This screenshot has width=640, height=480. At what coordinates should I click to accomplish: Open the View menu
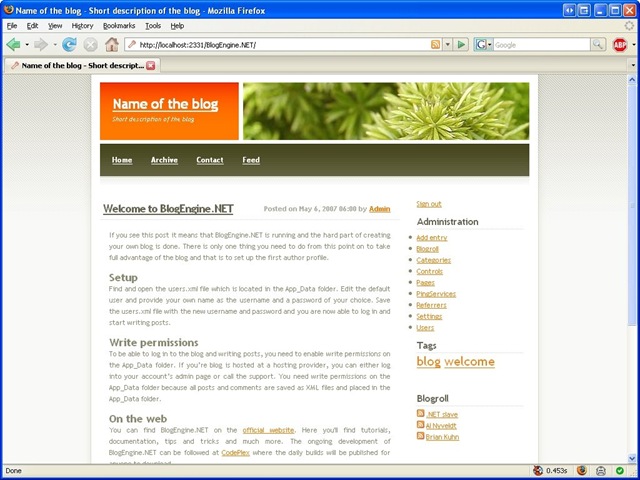pos(55,26)
